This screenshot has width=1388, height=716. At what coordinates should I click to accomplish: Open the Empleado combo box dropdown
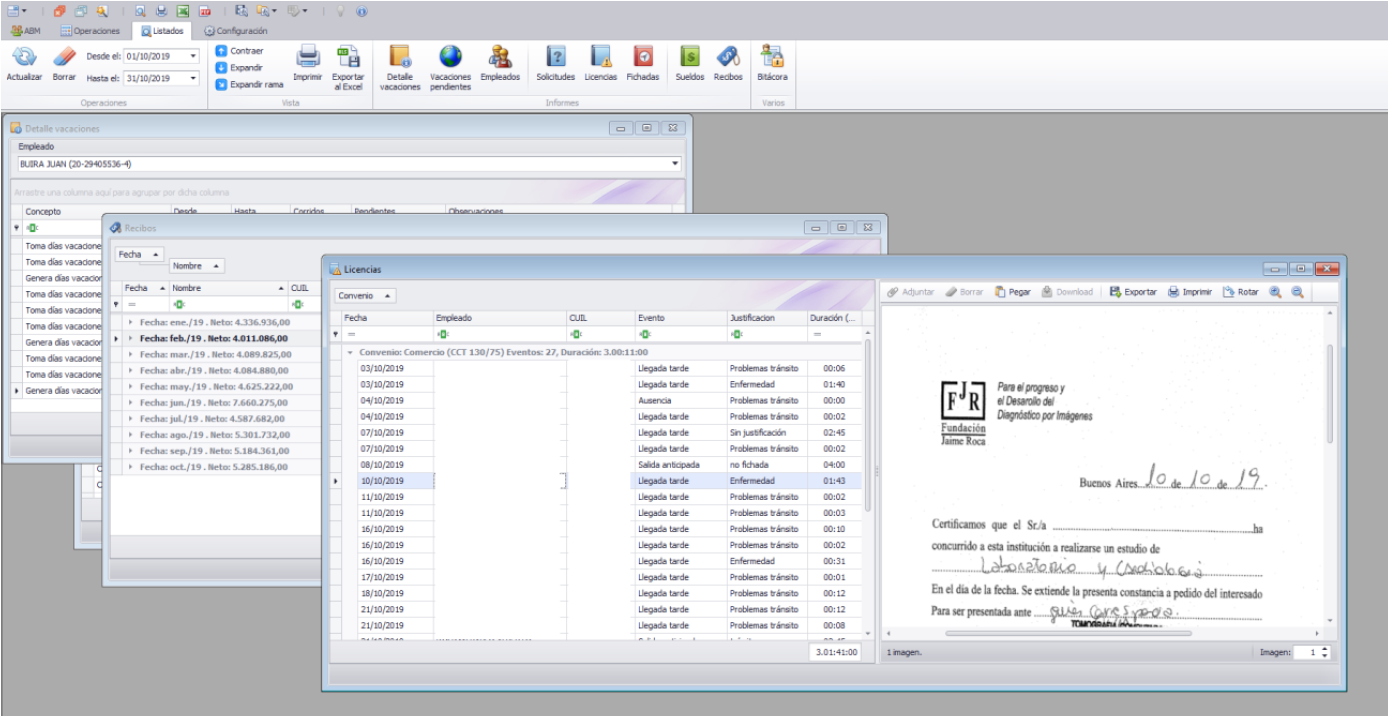tap(675, 164)
